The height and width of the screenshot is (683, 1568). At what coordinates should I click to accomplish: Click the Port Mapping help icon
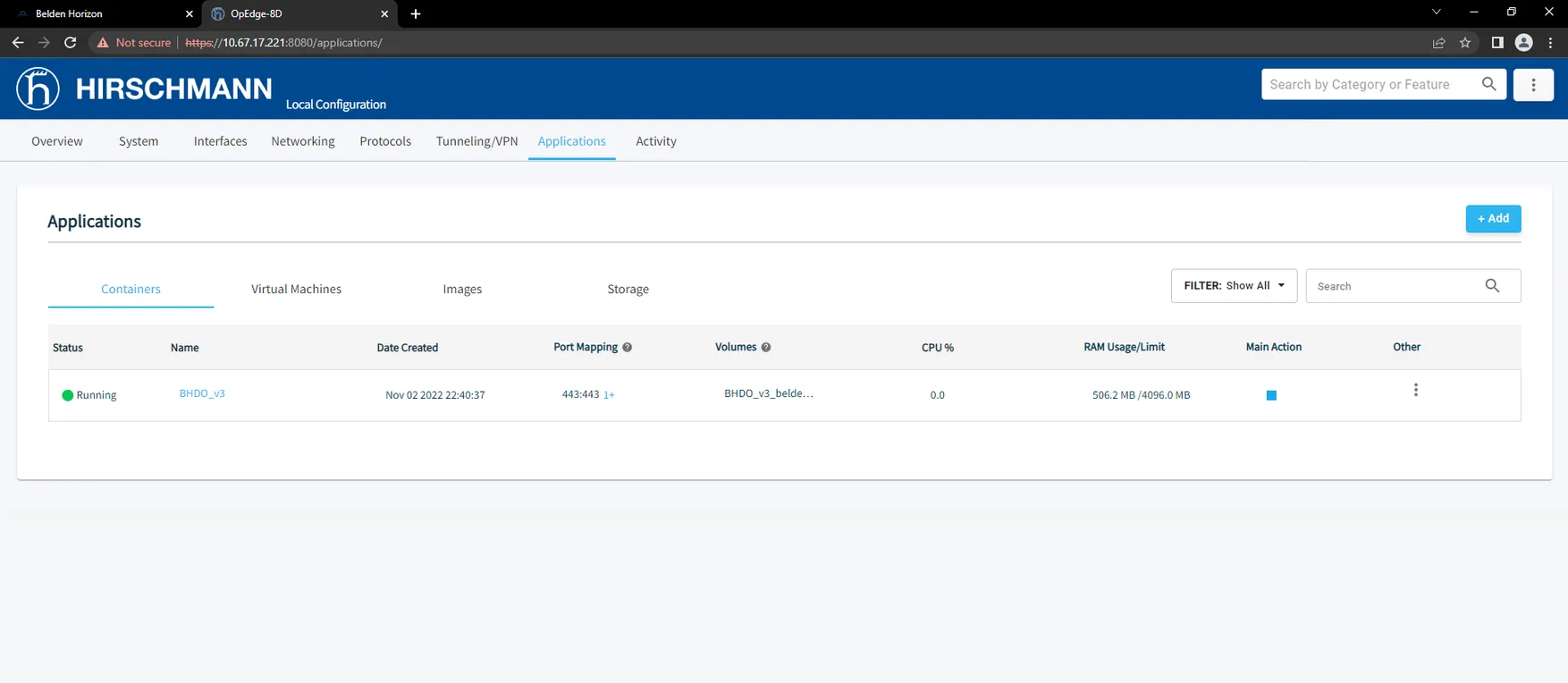(628, 348)
